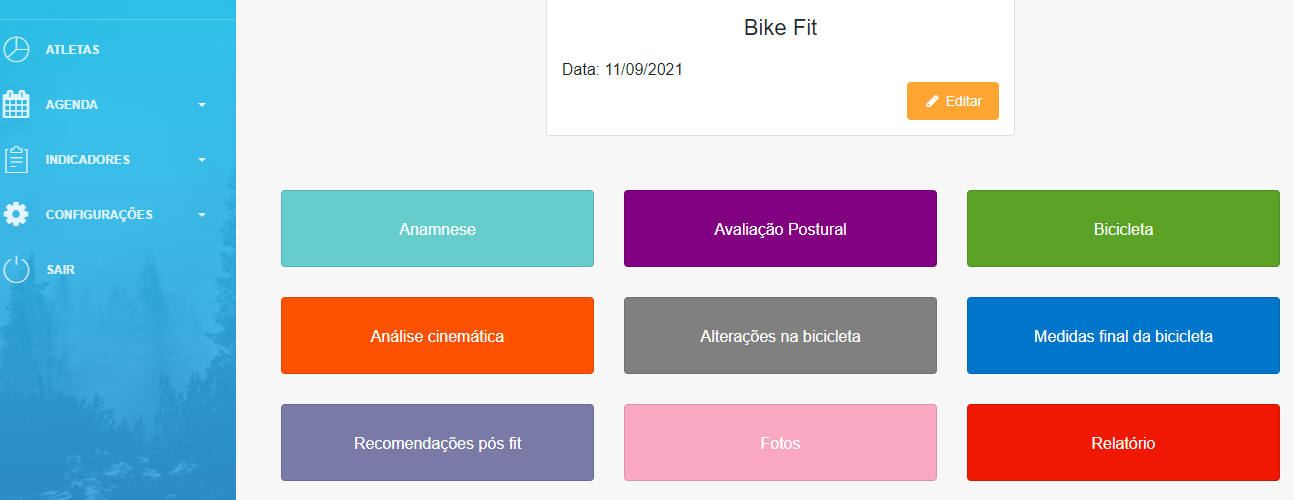The width and height of the screenshot is (1294, 500).
Task: Click the Indicadores clipboard icon
Action: 16,160
